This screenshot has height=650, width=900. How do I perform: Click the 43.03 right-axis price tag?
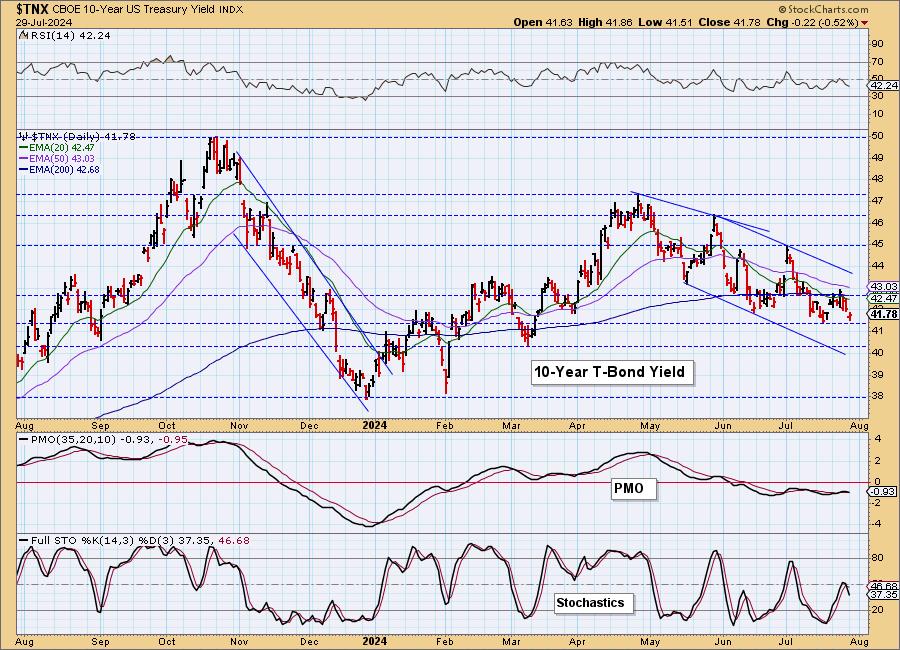884,286
